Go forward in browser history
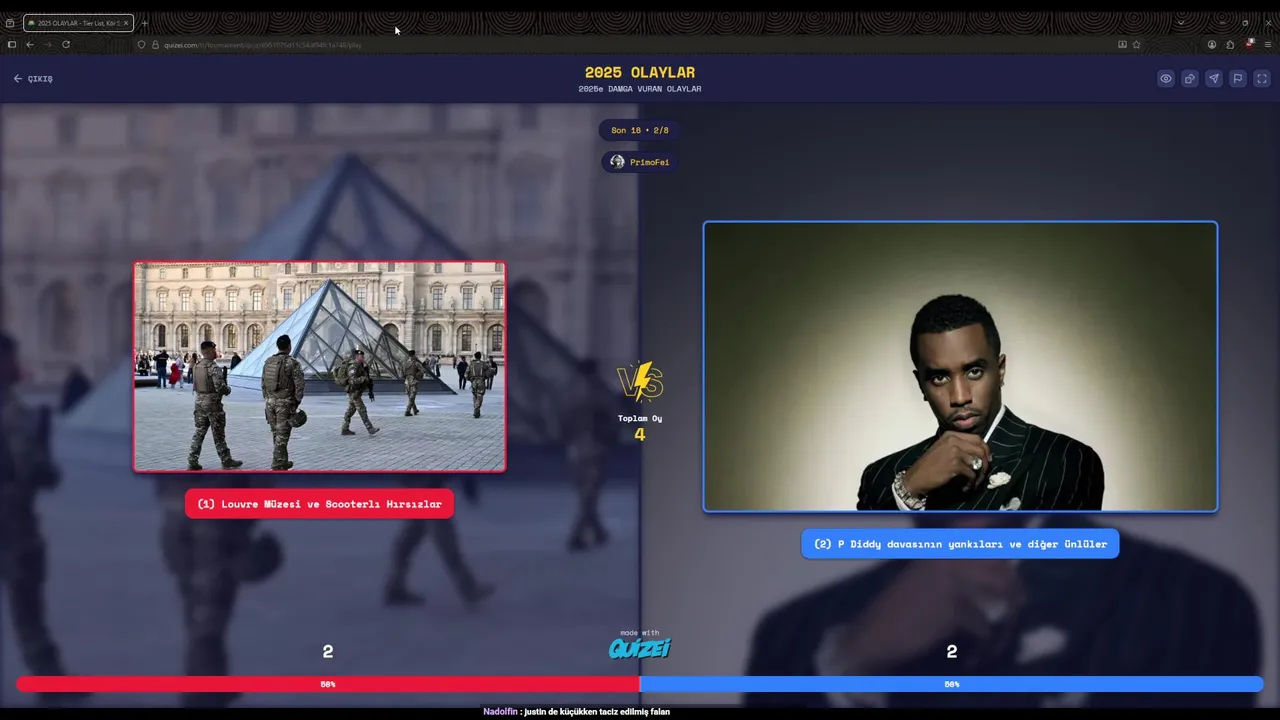This screenshot has height=720, width=1280. tap(48, 44)
